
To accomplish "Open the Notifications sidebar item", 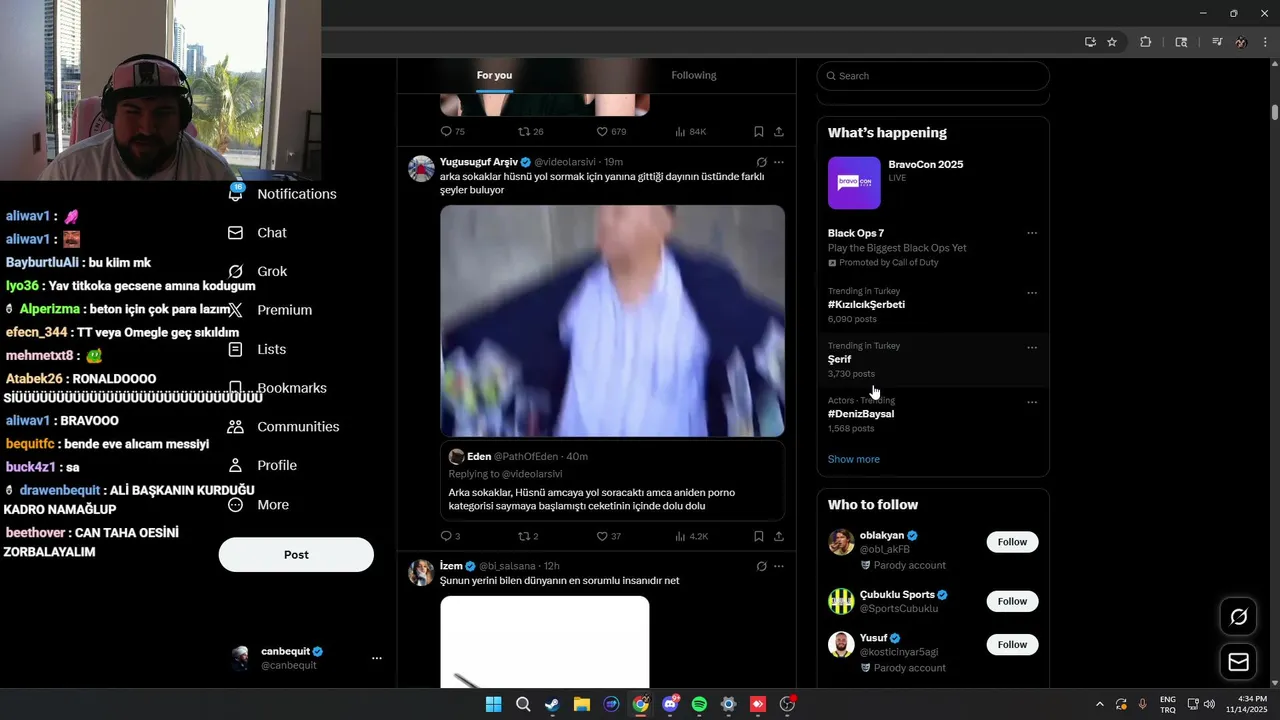I will point(284,194).
